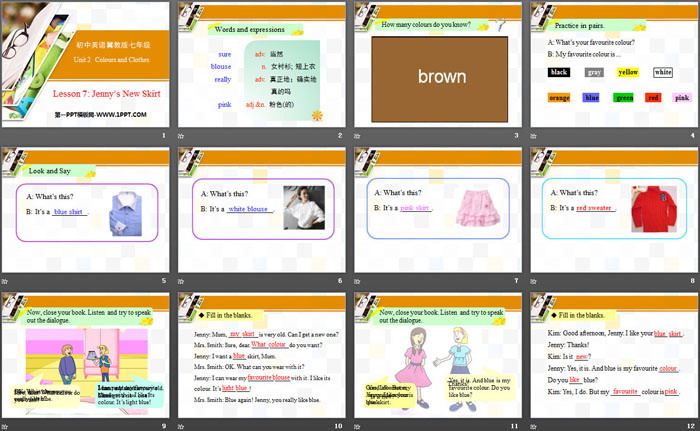700x431 pixels.
Task: Click the red colour label on slide 4
Action: click(x=653, y=97)
